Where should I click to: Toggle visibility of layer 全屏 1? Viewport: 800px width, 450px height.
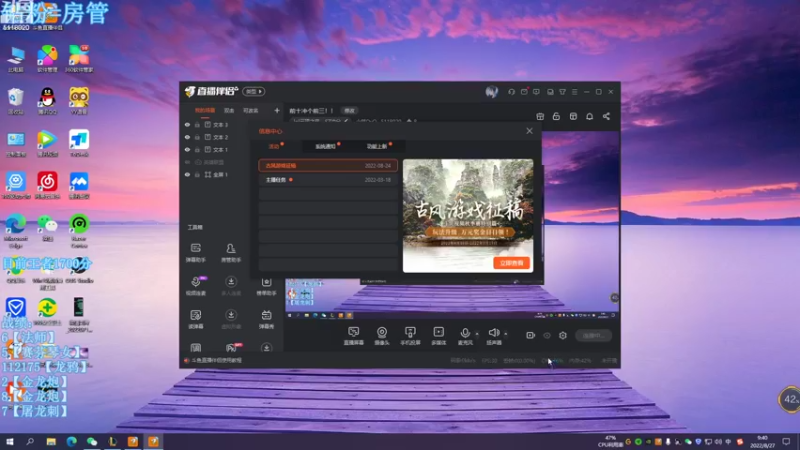[x=187, y=174]
